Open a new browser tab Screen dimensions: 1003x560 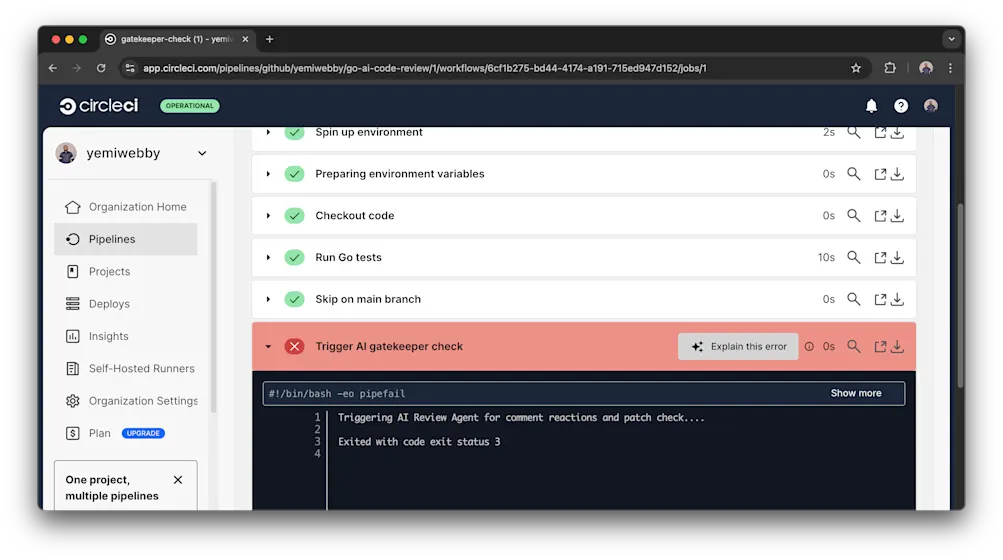[x=269, y=39]
